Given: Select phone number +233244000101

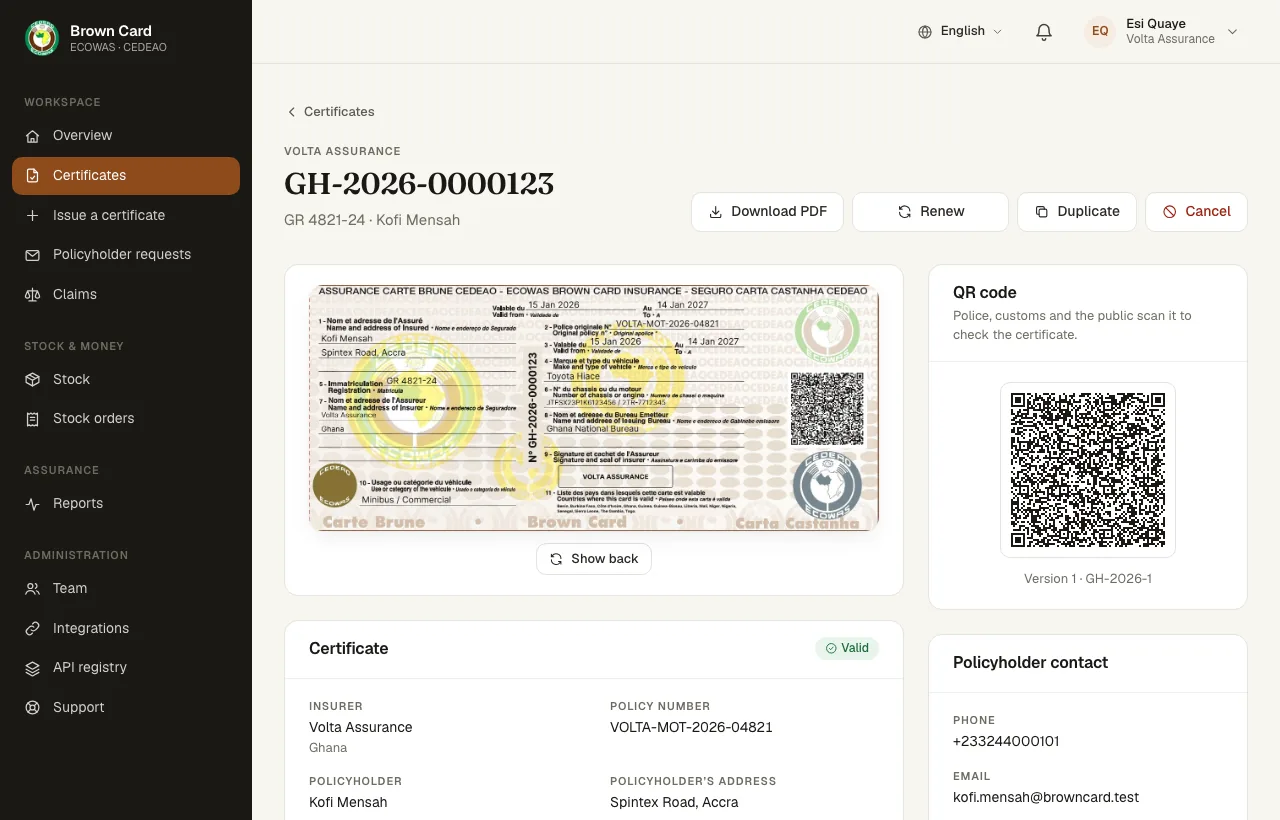Looking at the screenshot, I should coord(1006,742).
